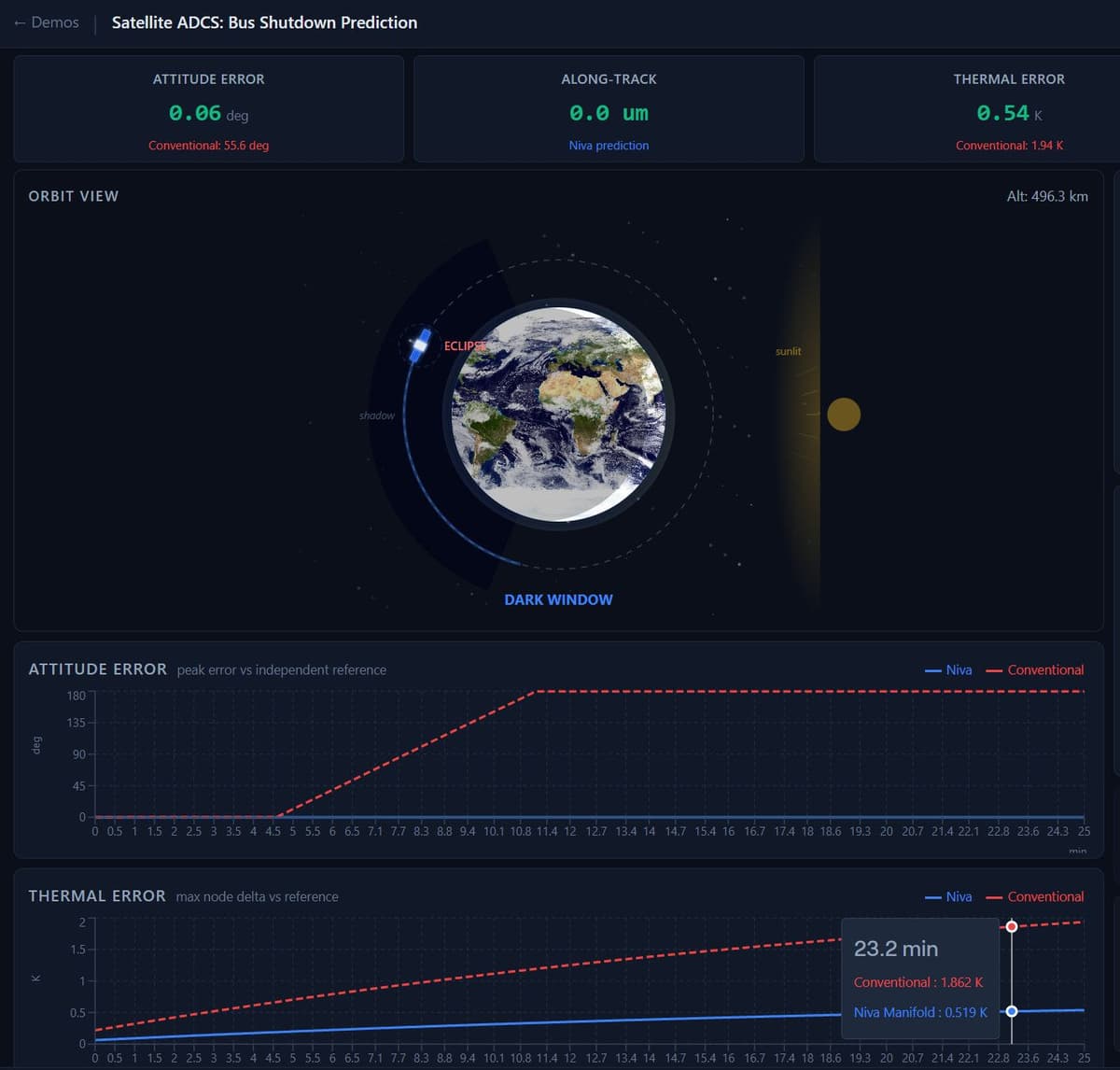The width and height of the screenshot is (1120, 1070).
Task: Click the '0.0 um' along-track value
Action: (x=609, y=114)
